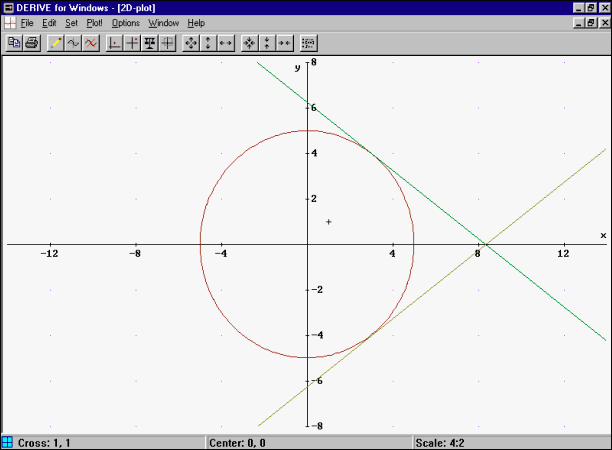The height and width of the screenshot is (450, 612).
Task: Click the DERIVE title bar system icon
Action: point(8,7)
